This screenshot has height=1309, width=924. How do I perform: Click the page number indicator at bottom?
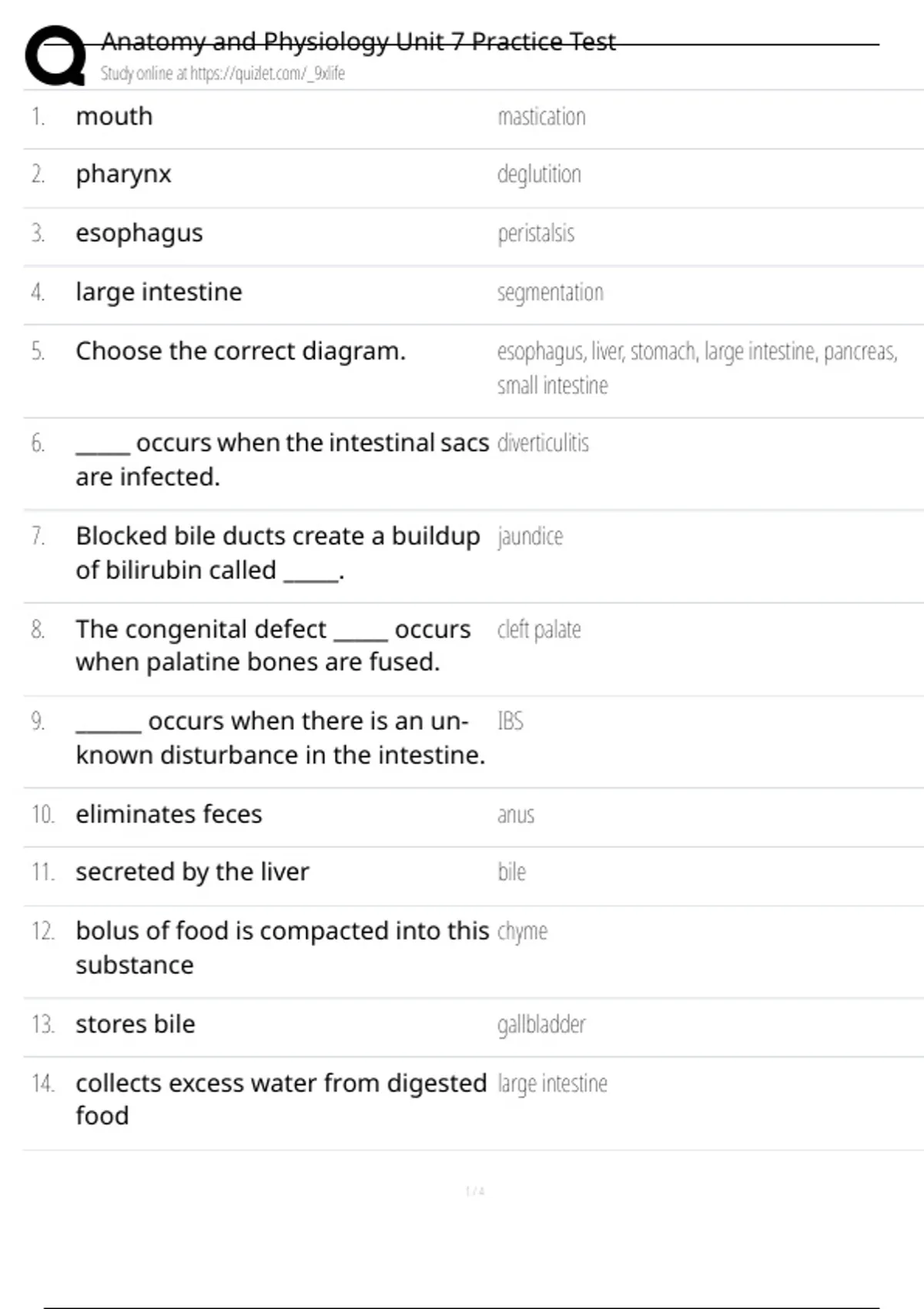coord(475,1191)
